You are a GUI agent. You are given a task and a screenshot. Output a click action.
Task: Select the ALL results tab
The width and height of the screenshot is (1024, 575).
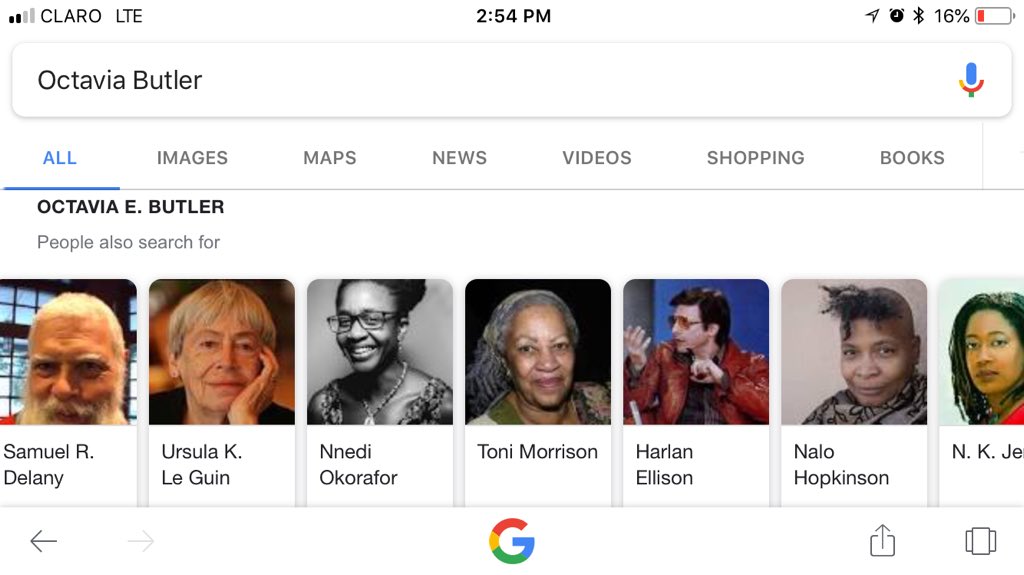click(x=59, y=158)
